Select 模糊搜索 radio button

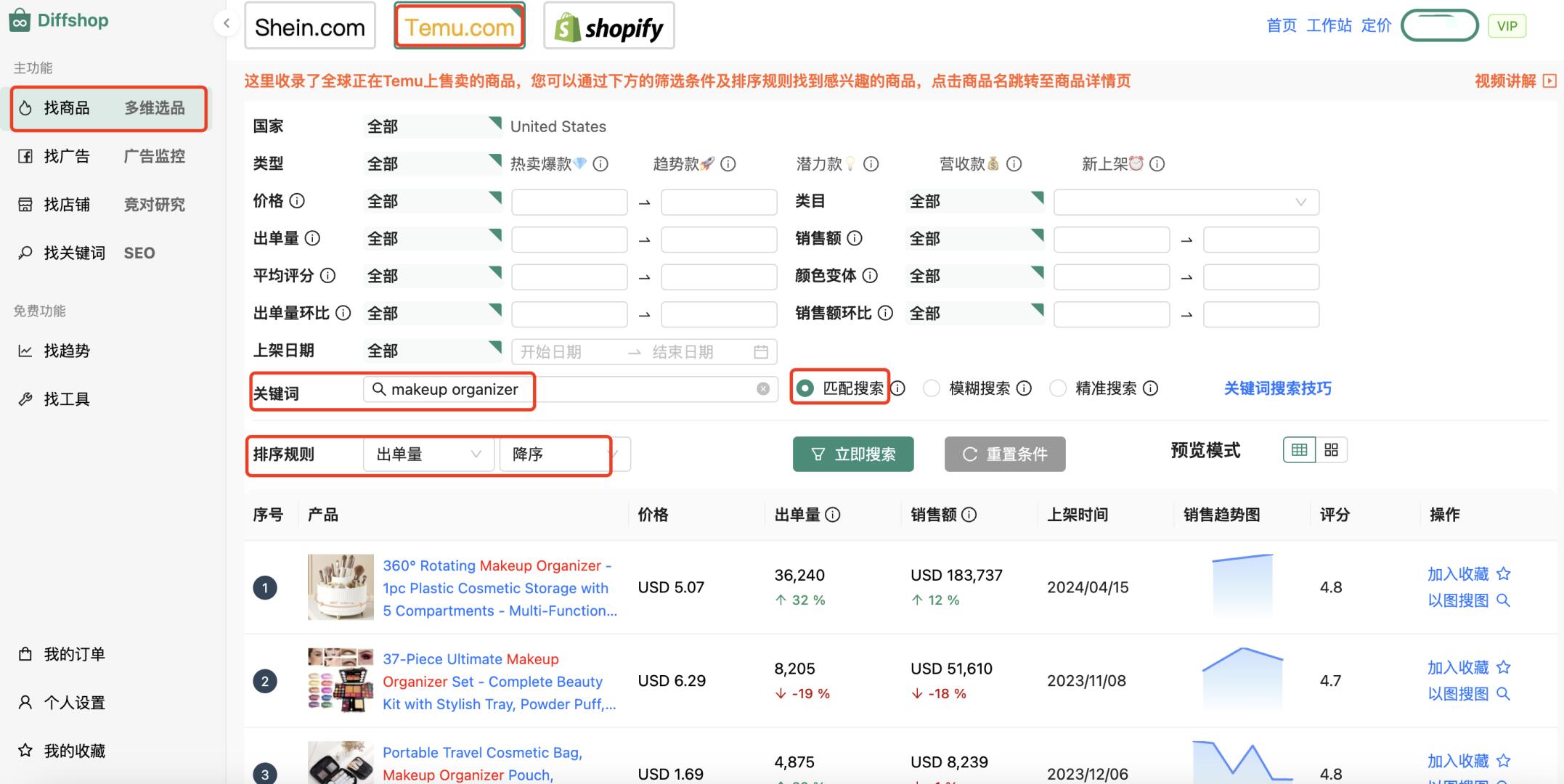932,388
